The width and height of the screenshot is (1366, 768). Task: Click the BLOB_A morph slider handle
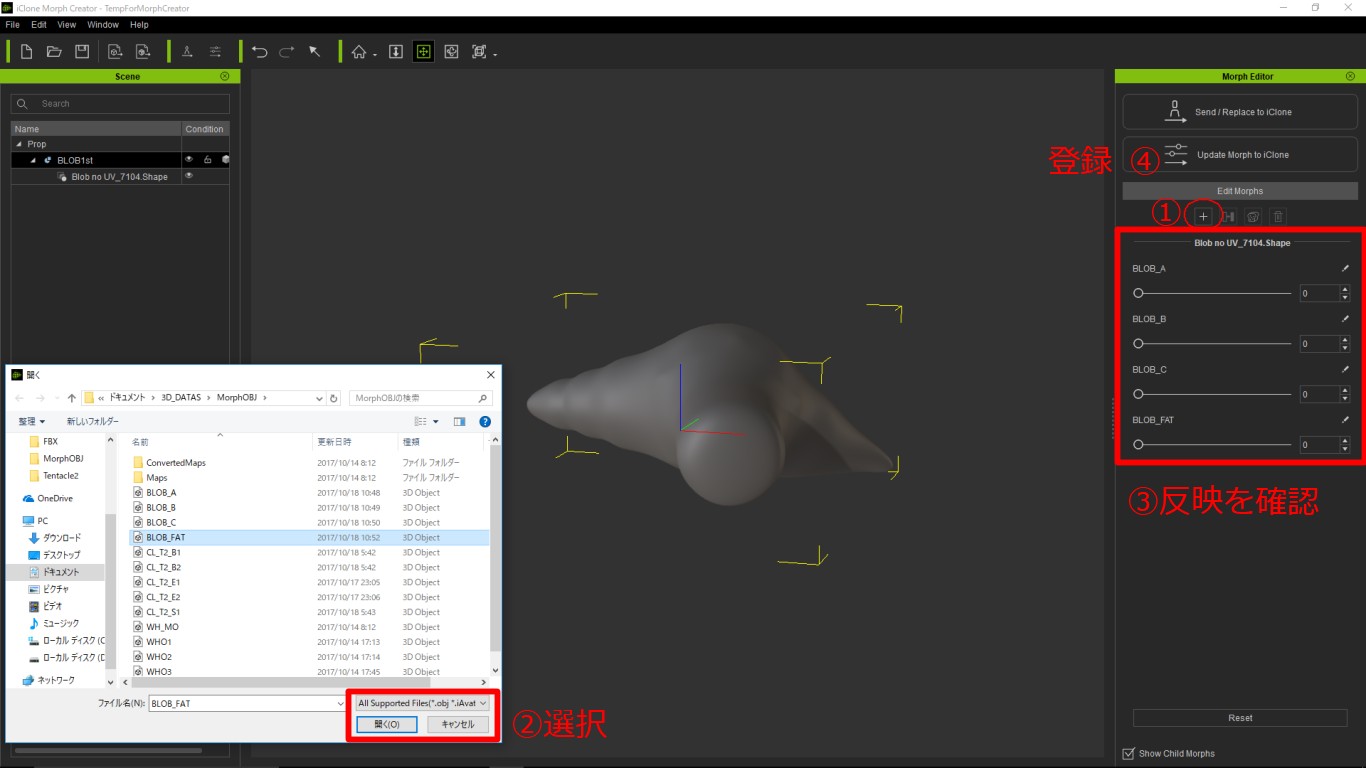pos(1138,293)
